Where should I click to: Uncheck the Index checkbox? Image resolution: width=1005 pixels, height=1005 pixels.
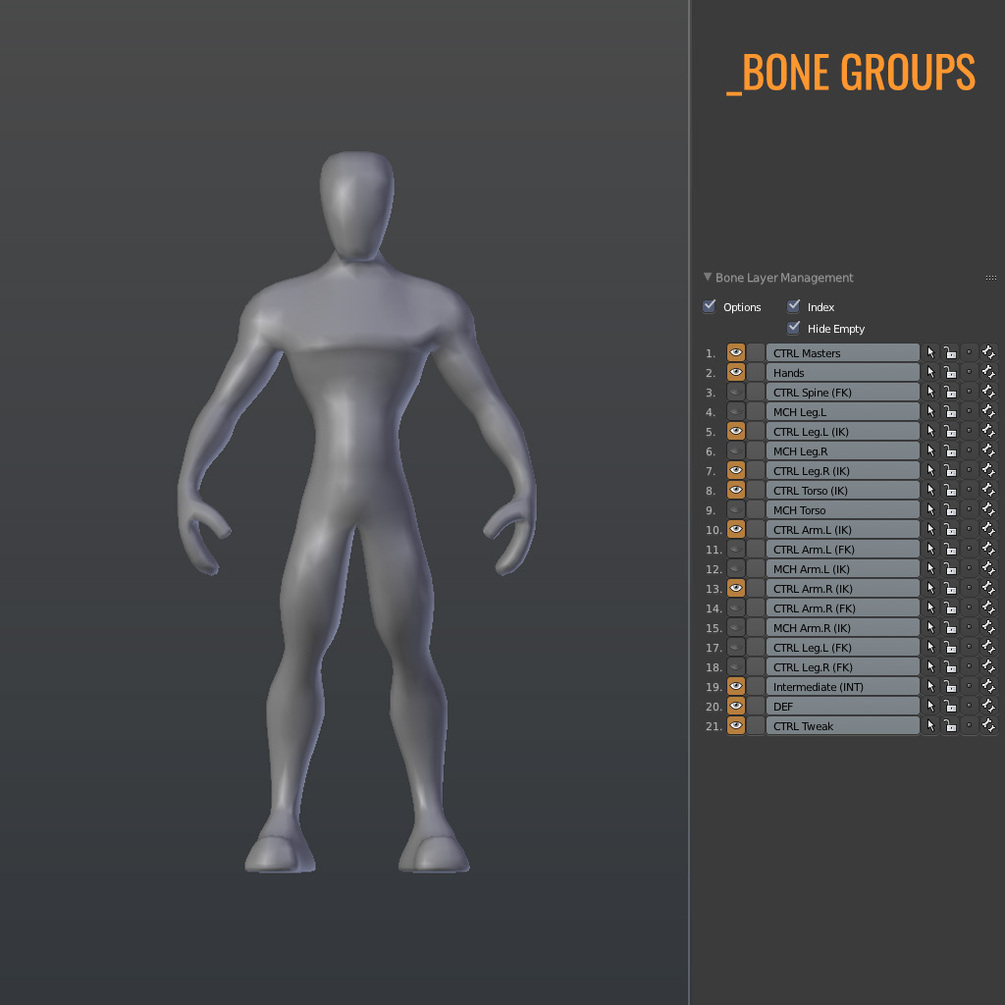coord(793,306)
